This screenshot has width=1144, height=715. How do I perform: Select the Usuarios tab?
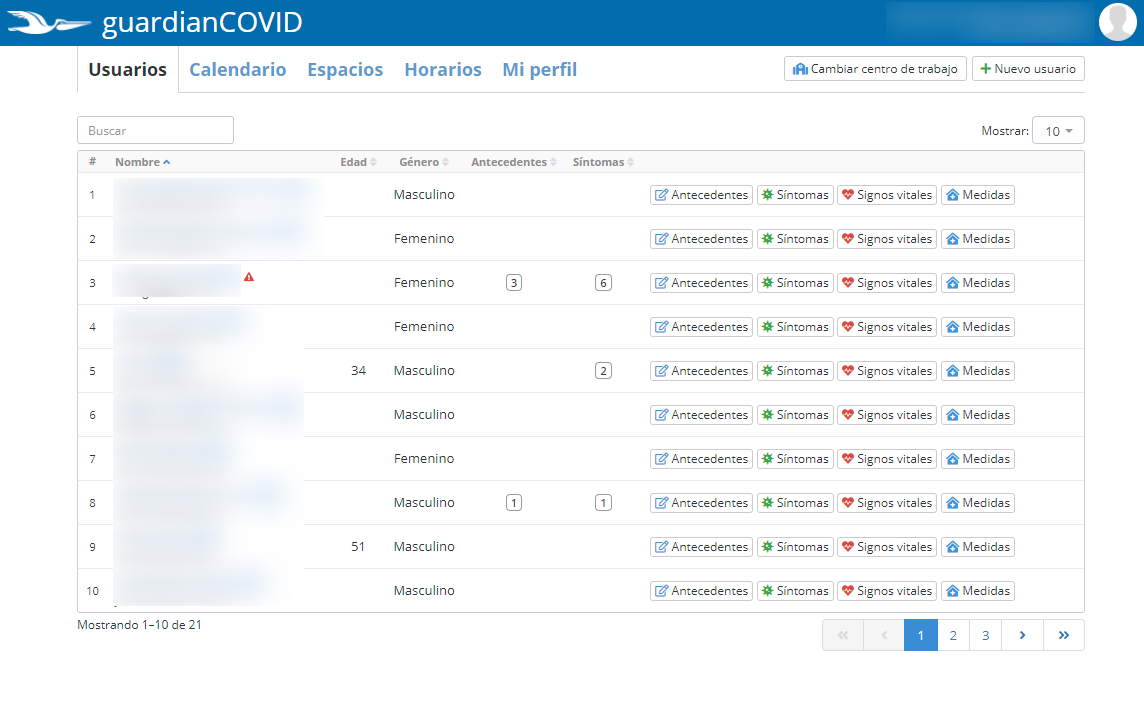click(x=128, y=69)
